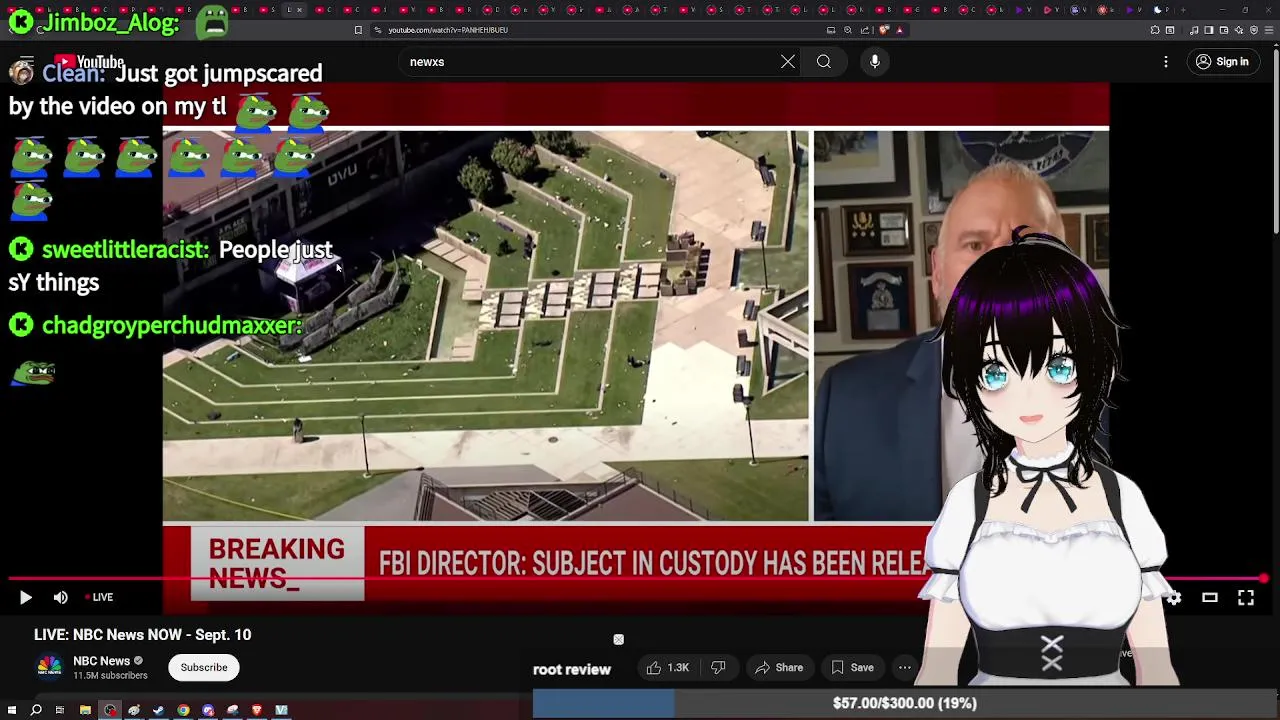Toggle Brave VPN shield icon
The height and width of the screenshot is (720, 1280).
click(1254, 30)
